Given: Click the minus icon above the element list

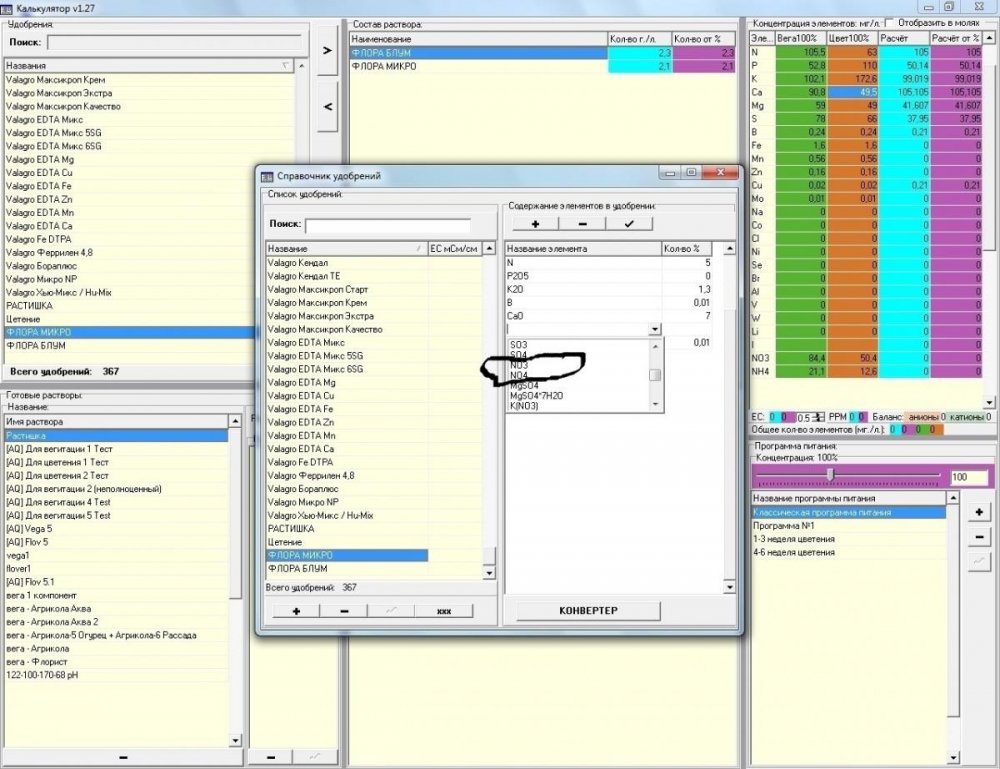Looking at the screenshot, I should (x=582, y=224).
